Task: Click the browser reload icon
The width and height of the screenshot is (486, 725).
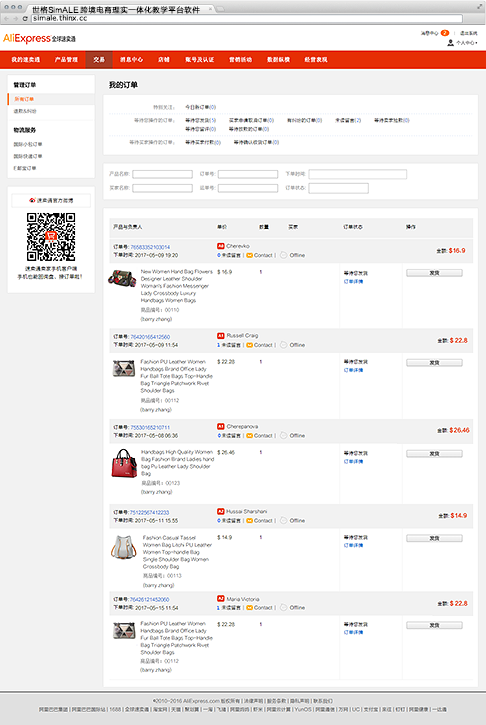Action: coord(25,18)
